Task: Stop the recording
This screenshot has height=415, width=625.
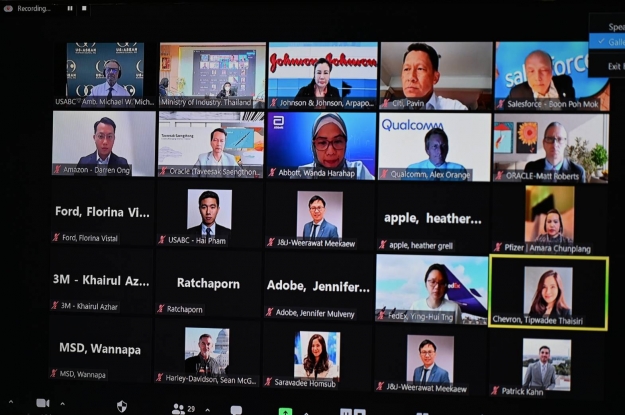Action: coord(84,8)
